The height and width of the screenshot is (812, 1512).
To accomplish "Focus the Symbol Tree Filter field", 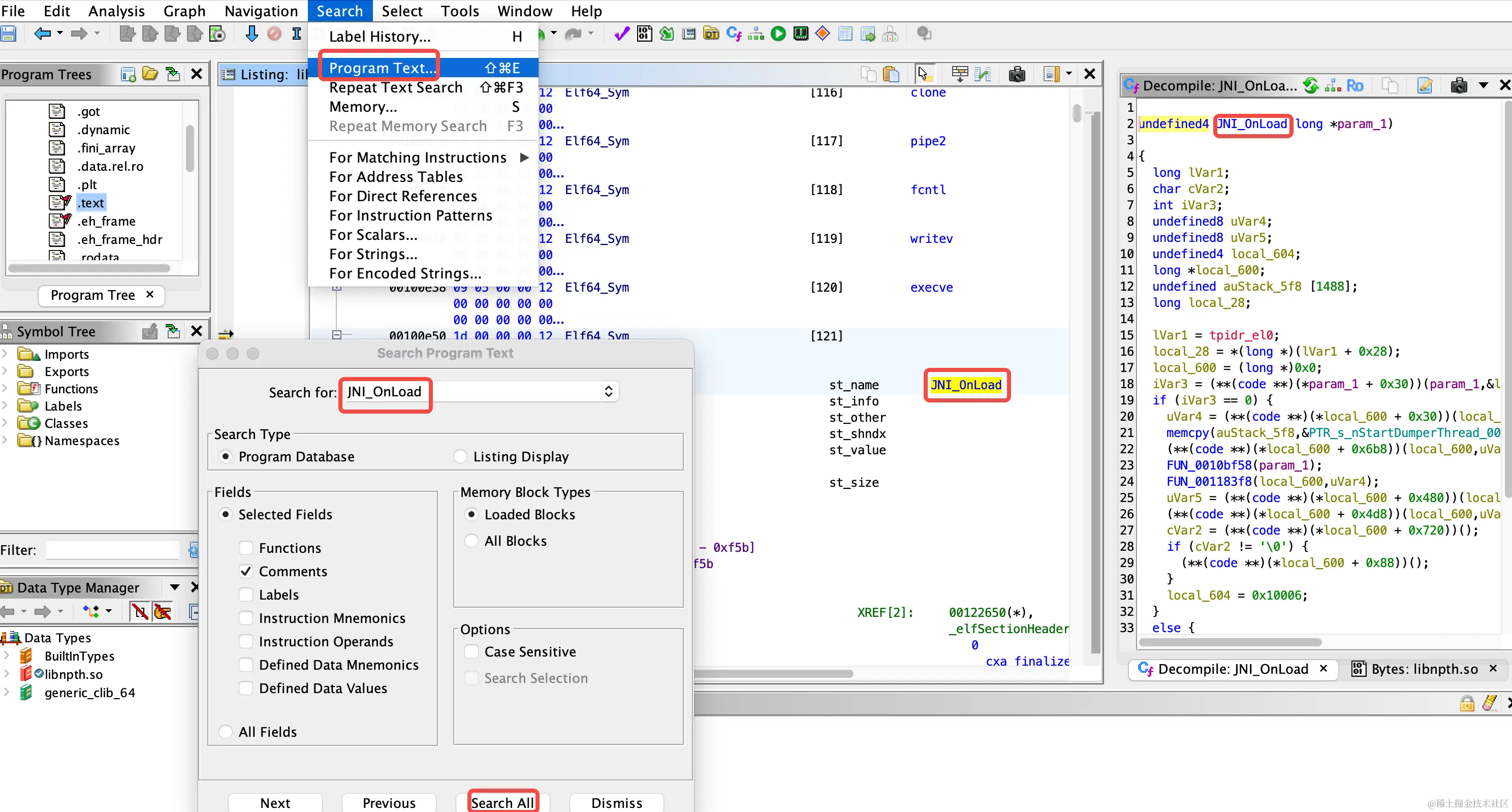I will tap(113, 550).
